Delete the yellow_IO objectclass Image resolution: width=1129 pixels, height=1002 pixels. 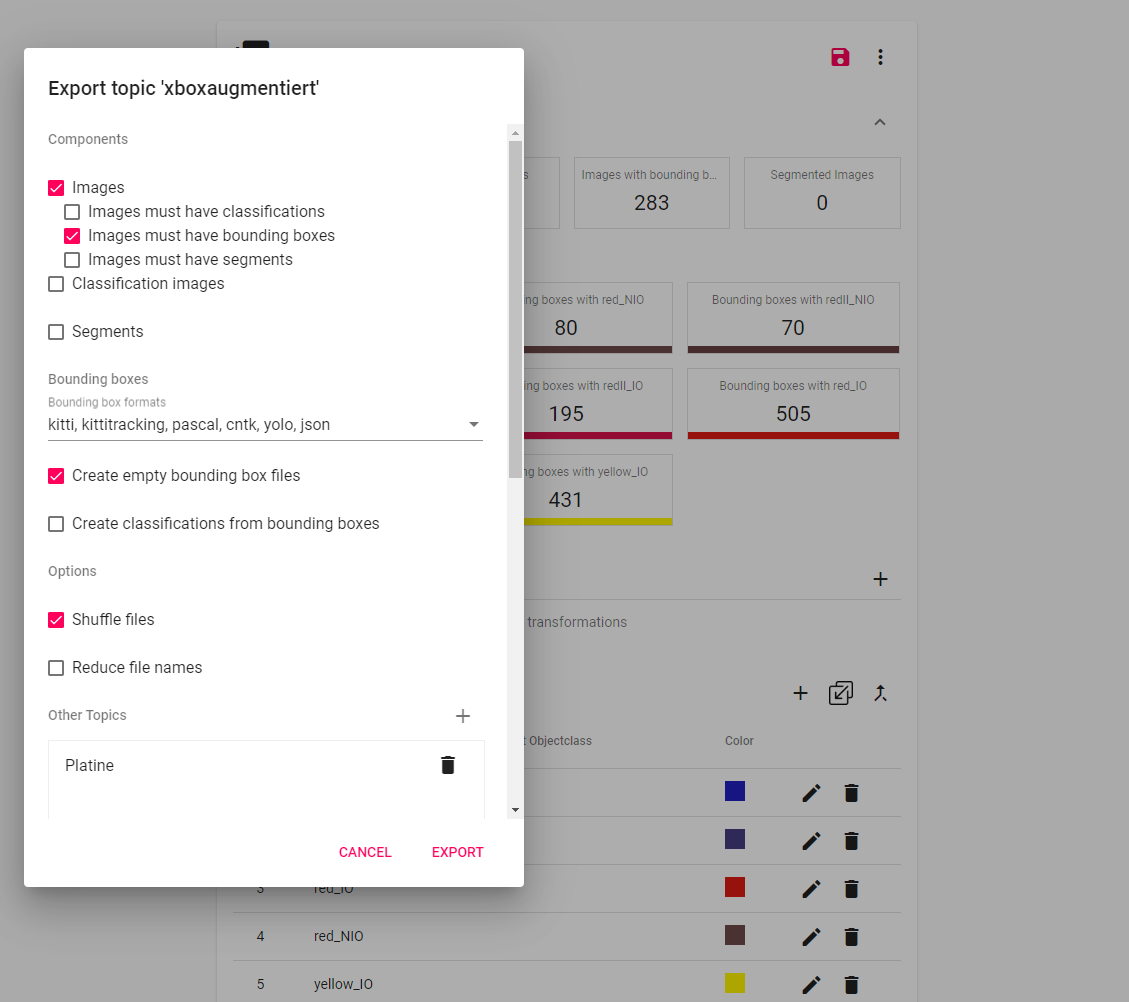coord(851,985)
